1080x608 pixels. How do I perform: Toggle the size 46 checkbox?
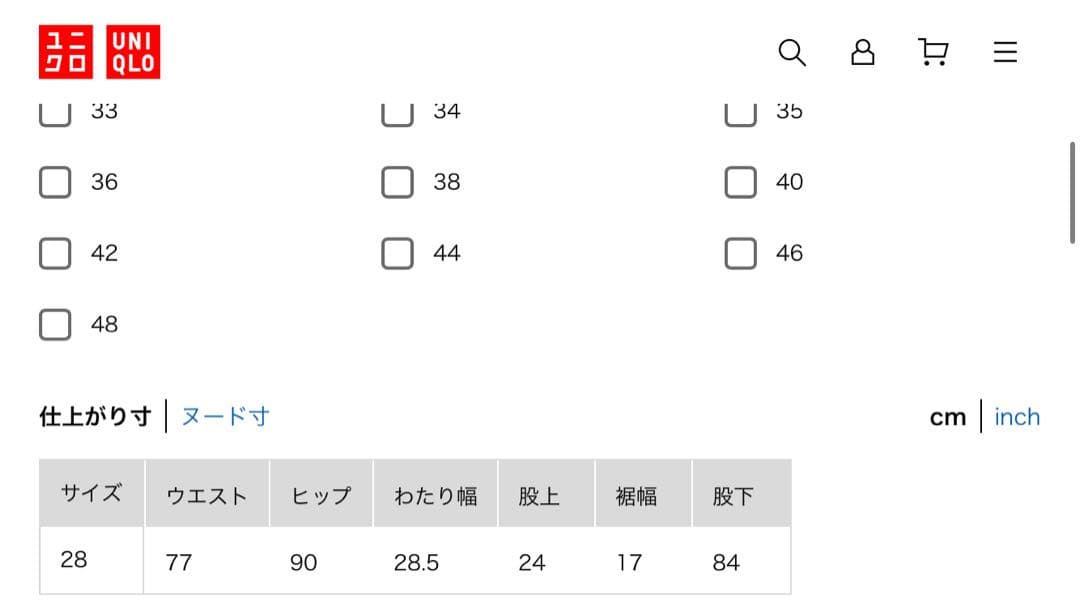pos(740,253)
